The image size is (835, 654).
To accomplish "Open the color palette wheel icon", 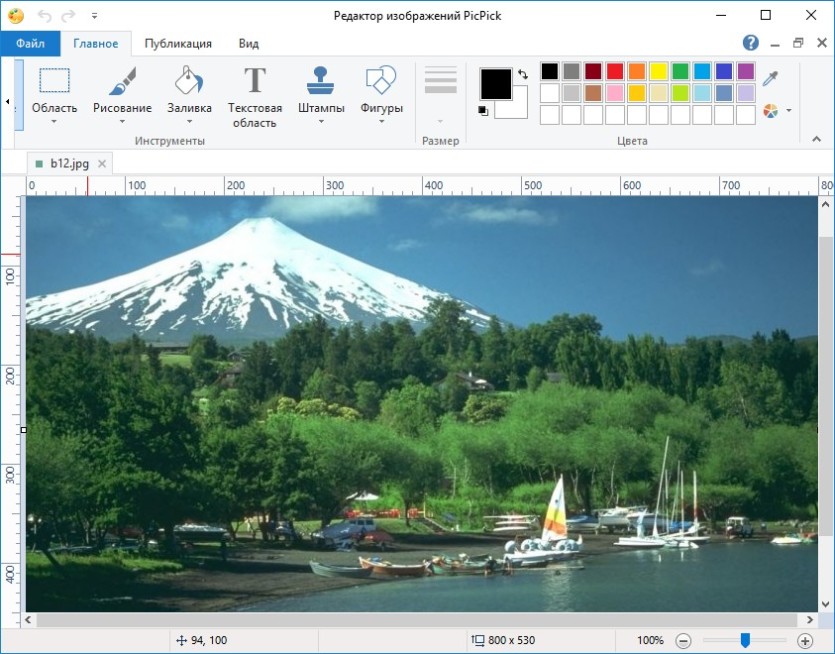I will pos(770,111).
